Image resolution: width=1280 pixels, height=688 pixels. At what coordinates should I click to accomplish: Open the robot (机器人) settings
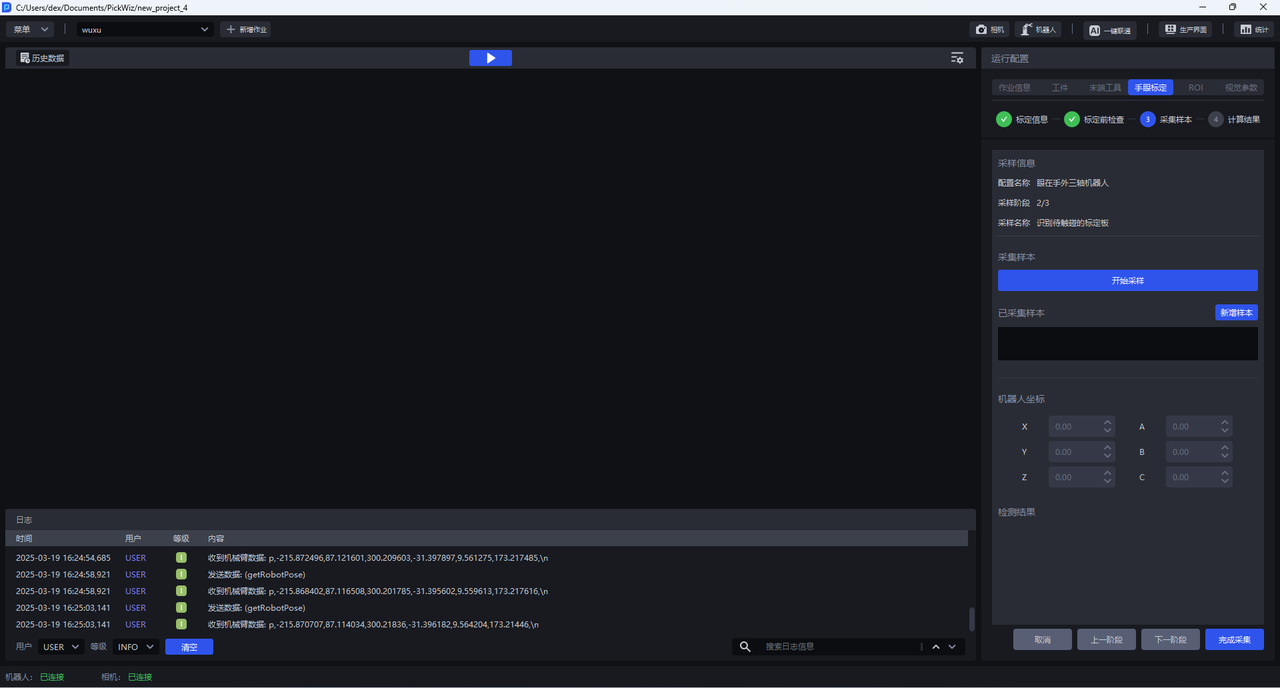(x=1038, y=30)
